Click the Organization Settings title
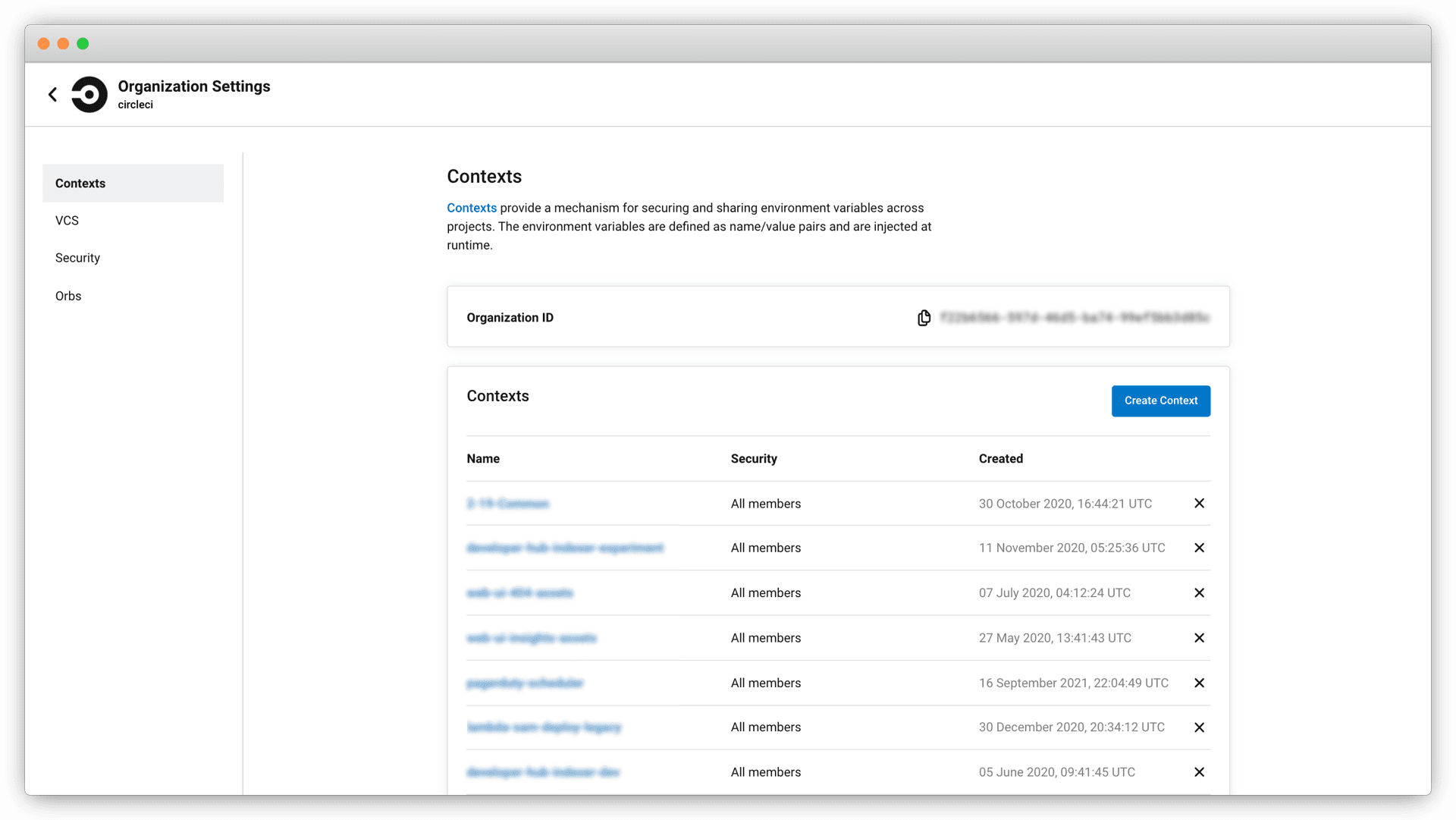 click(x=194, y=86)
